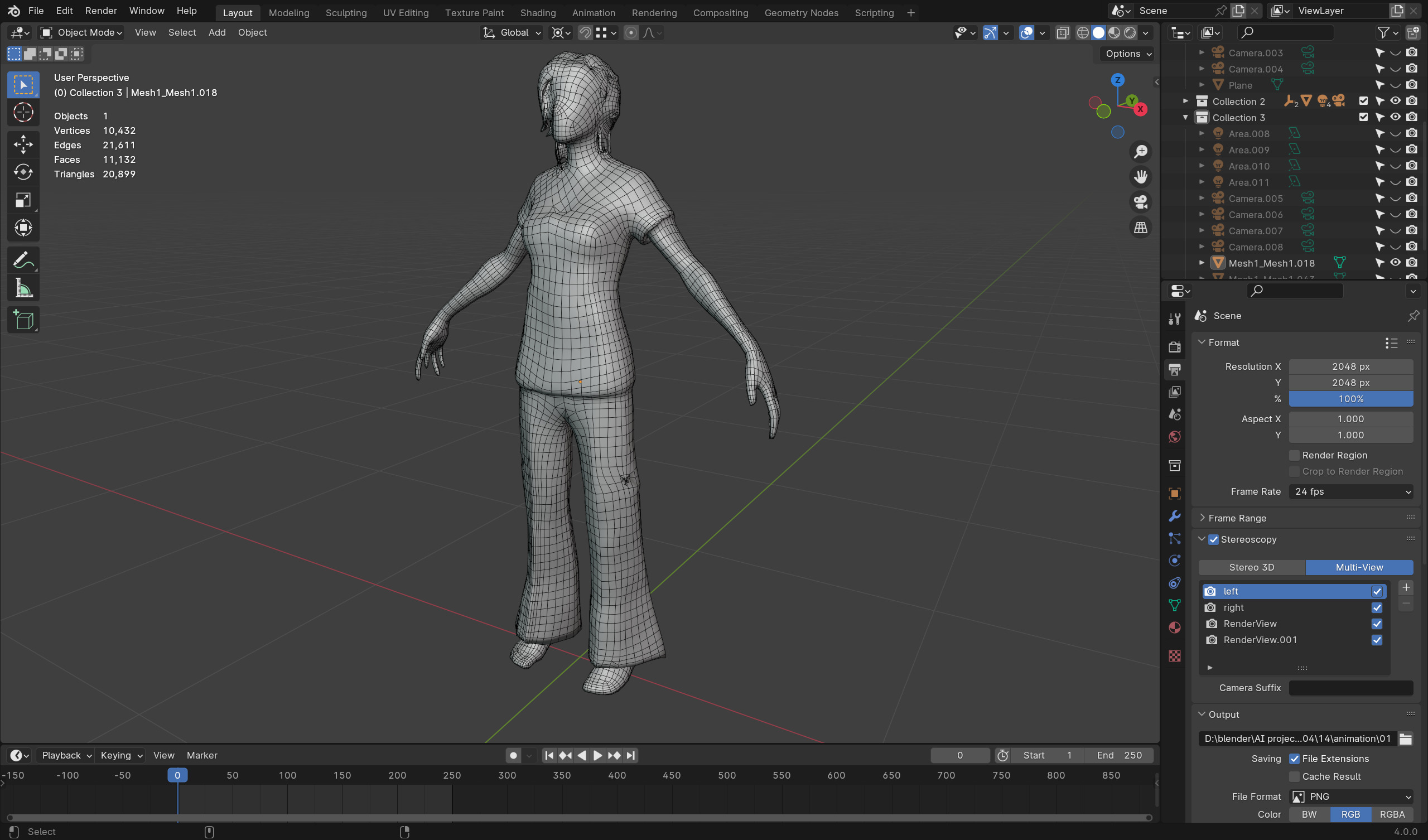Click the Aspect X 1.000 field
This screenshot has height=840, width=1428.
coord(1351,419)
